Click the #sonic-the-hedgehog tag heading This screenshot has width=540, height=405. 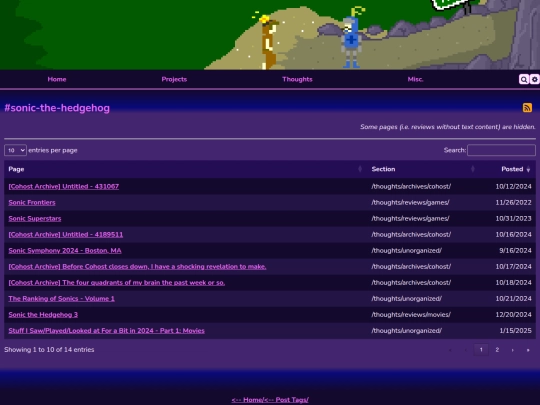[57, 108]
